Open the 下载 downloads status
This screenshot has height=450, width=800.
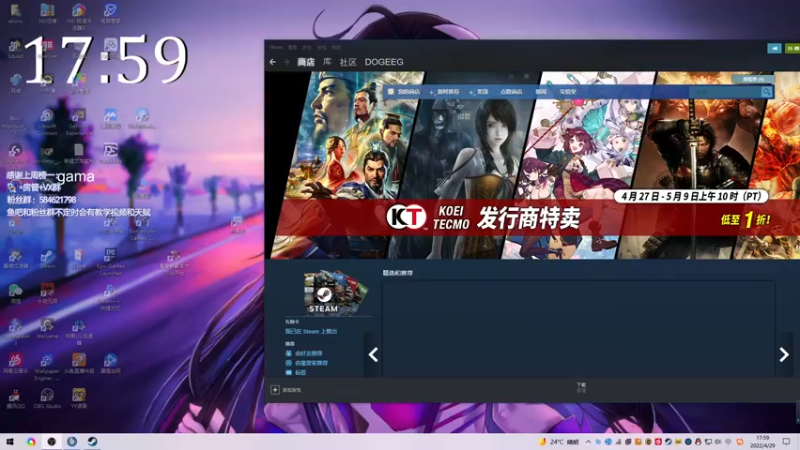(x=581, y=387)
